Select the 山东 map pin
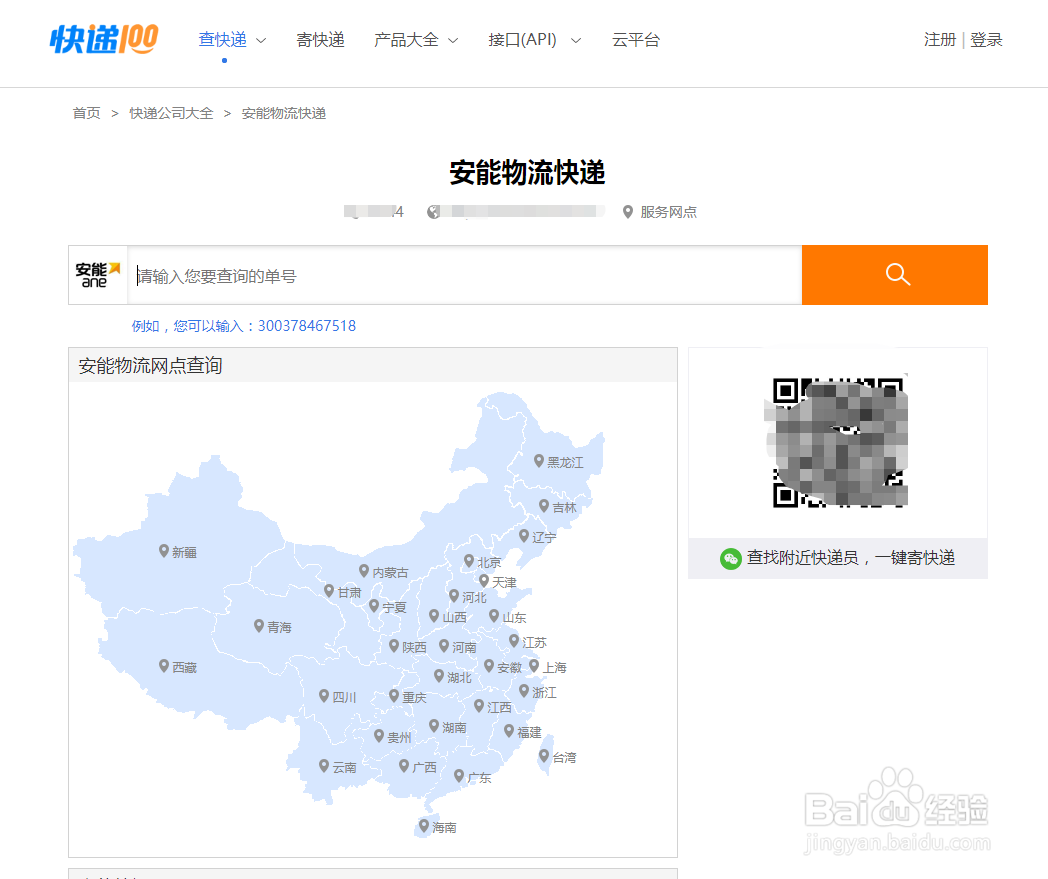Viewport: 1048px width, 879px height. 494,616
